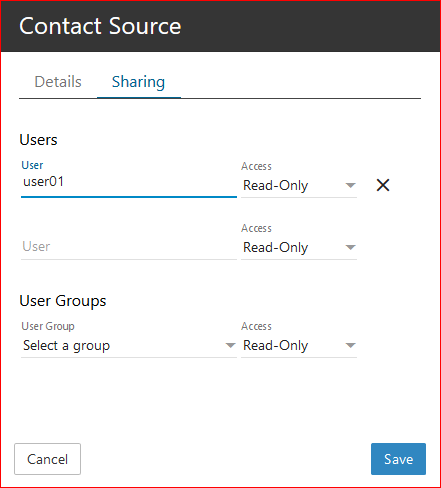Viewport: 441px width, 488px height.
Task: Click the Users section heading
Action: tap(38, 140)
